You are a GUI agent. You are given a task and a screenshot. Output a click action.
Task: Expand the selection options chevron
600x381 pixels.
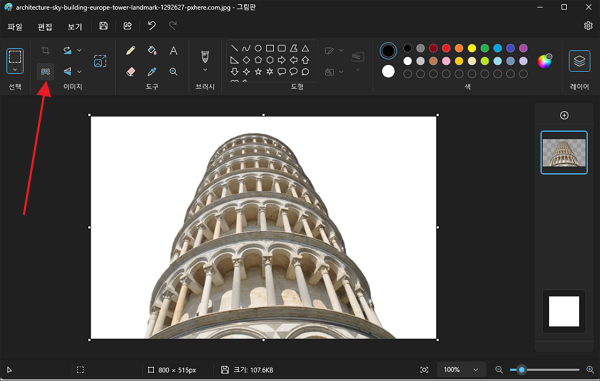click(15, 70)
